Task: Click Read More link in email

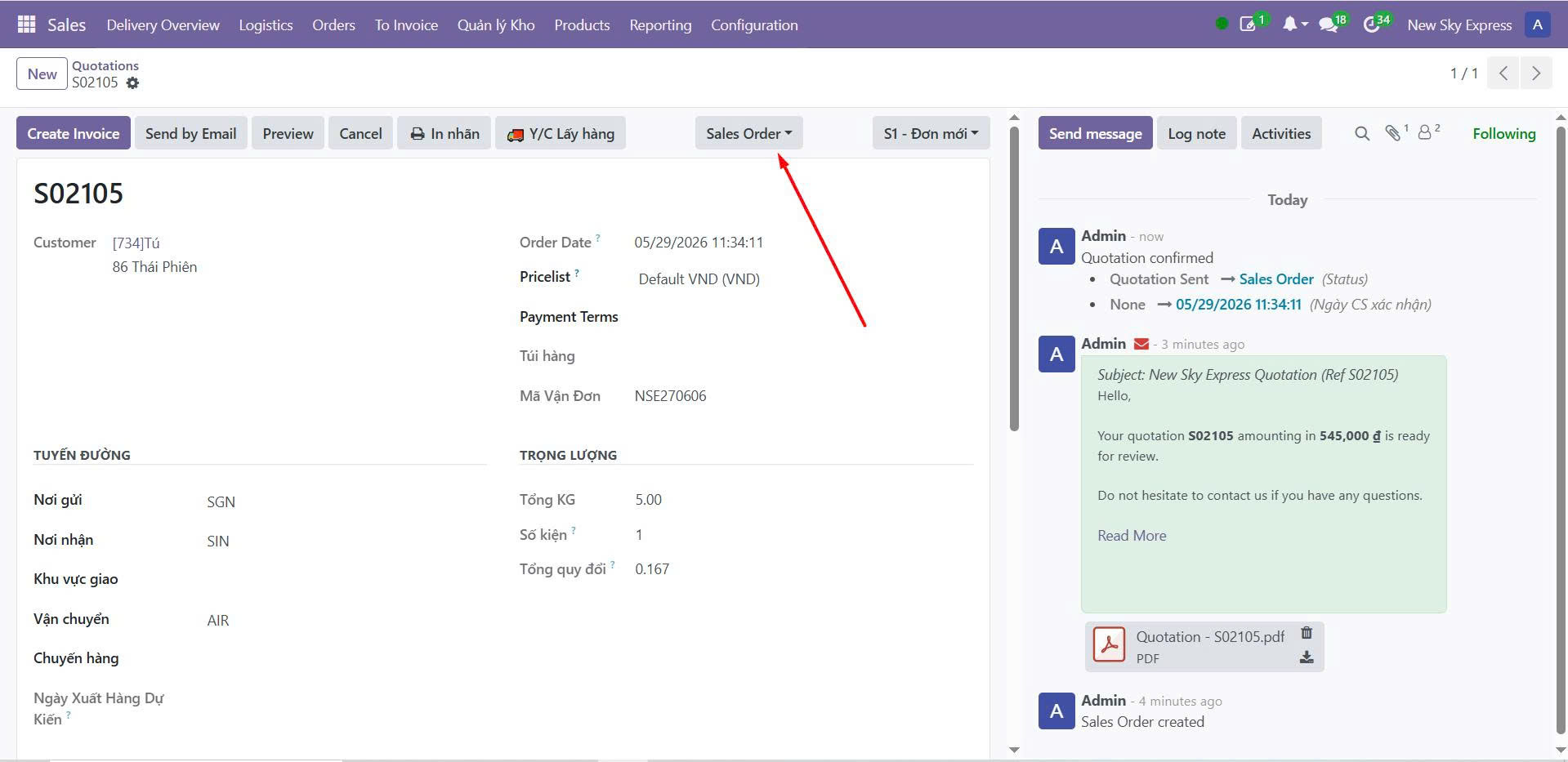Action: point(1132,535)
